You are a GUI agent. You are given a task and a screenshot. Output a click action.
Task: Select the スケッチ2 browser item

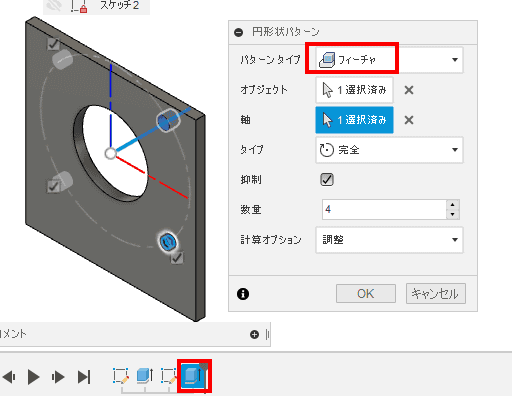[x=119, y=5]
